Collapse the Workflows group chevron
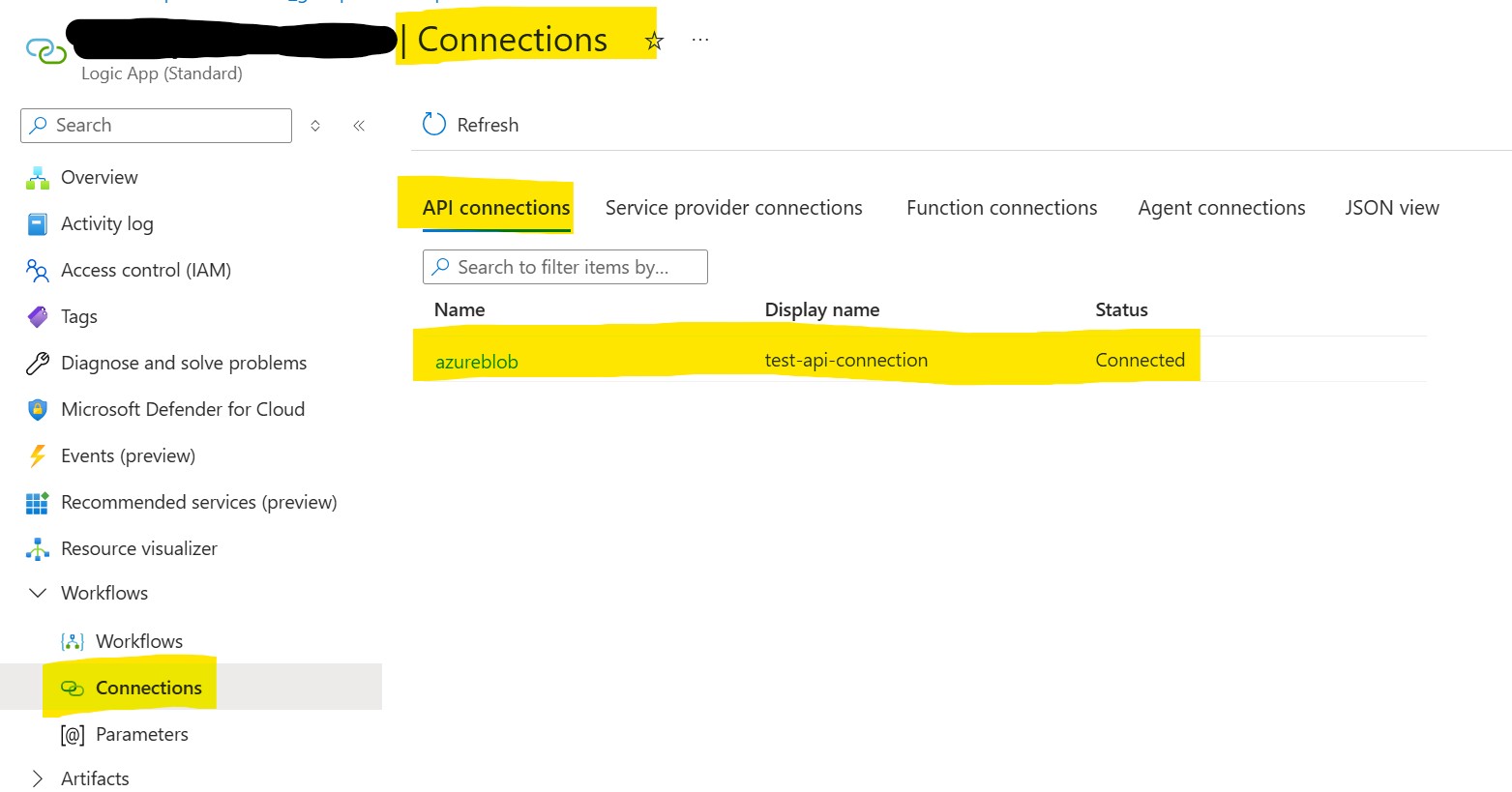Screen dimensions: 1512x792 [38, 593]
